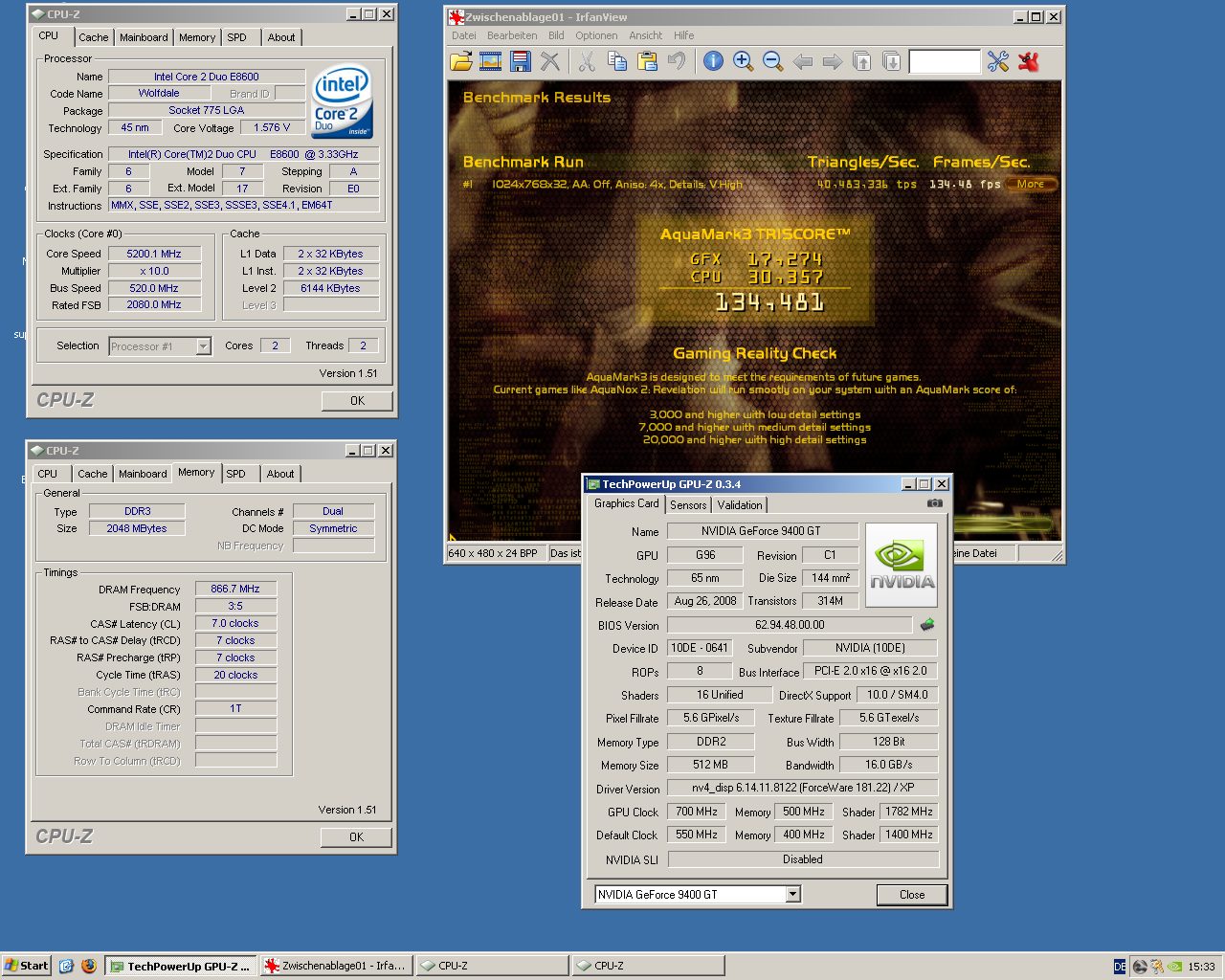Click the NVIDIA tray icon in system tray
The image size is (1225, 980).
coord(1174,967)
